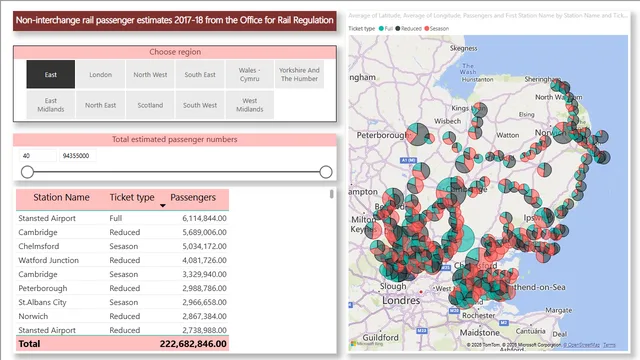The height and width of the screenshot is (360, 640).
Task: Grab the left handle of passenger slider
Action: [27, 172]
